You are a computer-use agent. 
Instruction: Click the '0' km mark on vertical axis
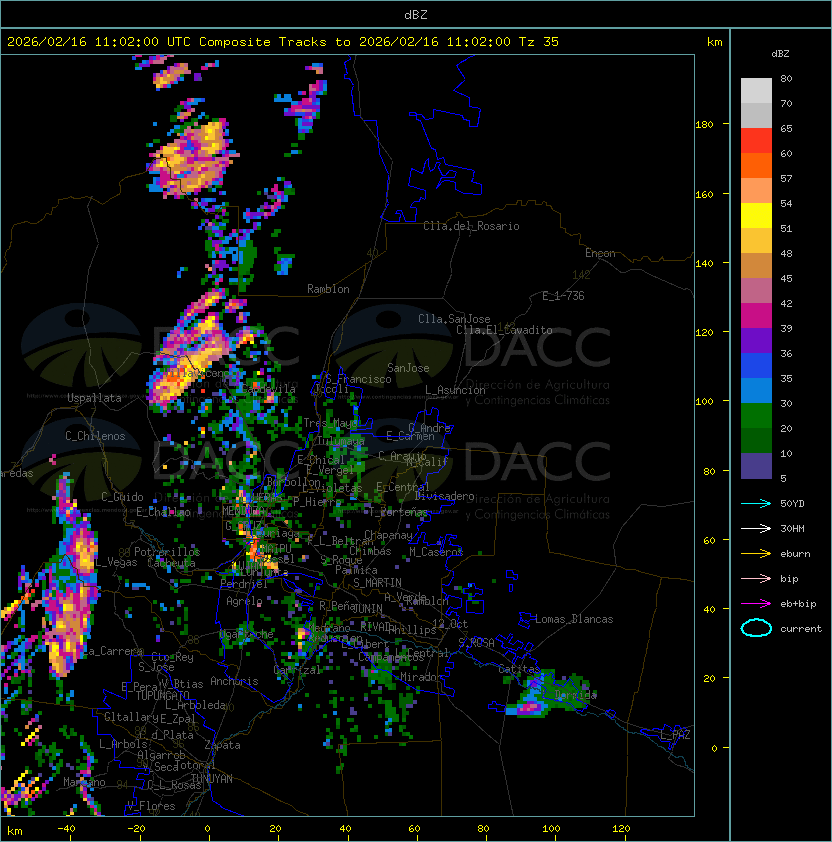(714, 748)
